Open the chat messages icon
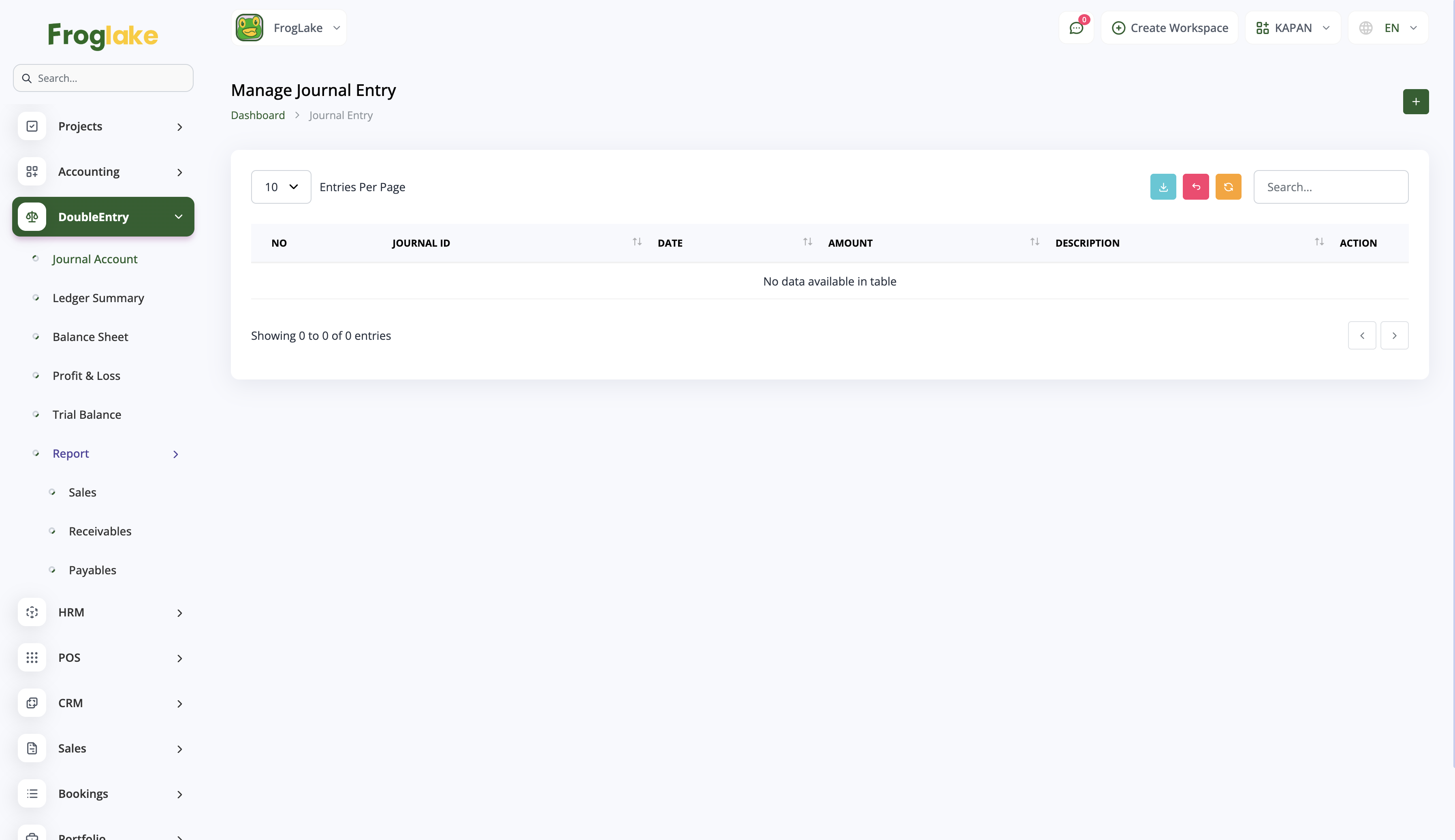Image resolution: width=1455 pixels, height=840 pixels. click(1076, 28)
